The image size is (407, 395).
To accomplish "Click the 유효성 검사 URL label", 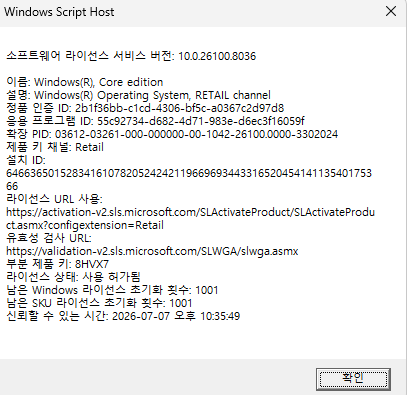I will (x=49, y=238).
